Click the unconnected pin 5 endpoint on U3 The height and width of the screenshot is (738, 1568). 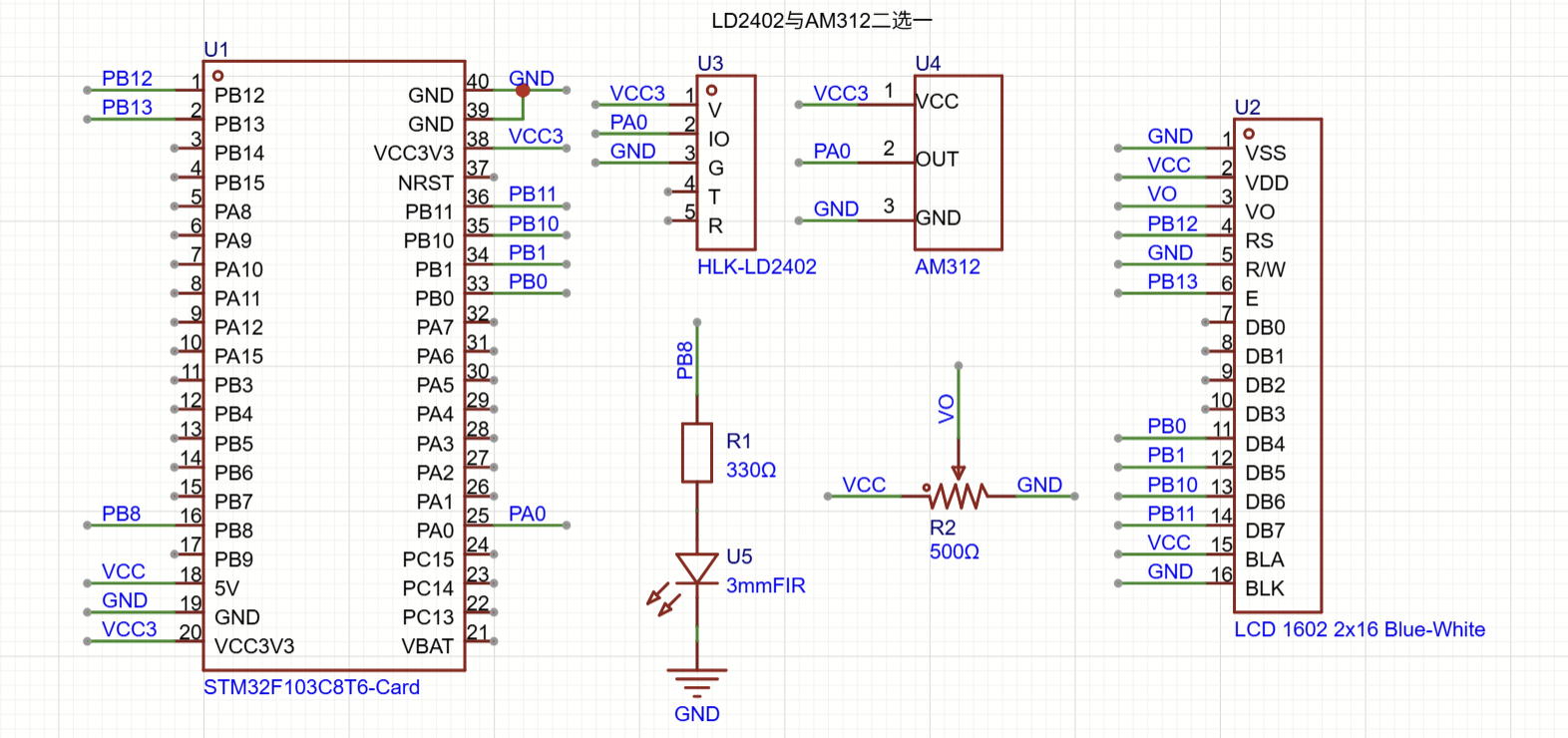(667, 220)
